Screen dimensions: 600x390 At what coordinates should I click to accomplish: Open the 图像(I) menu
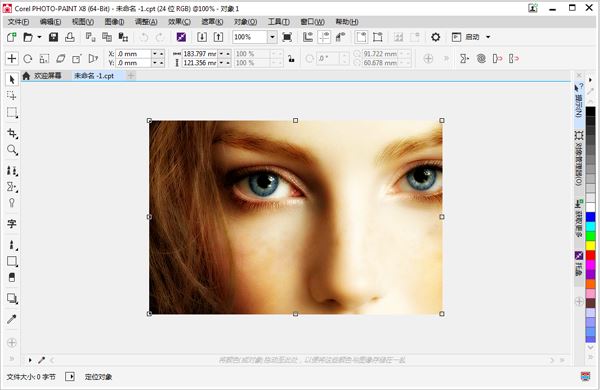tap(114, 22)
